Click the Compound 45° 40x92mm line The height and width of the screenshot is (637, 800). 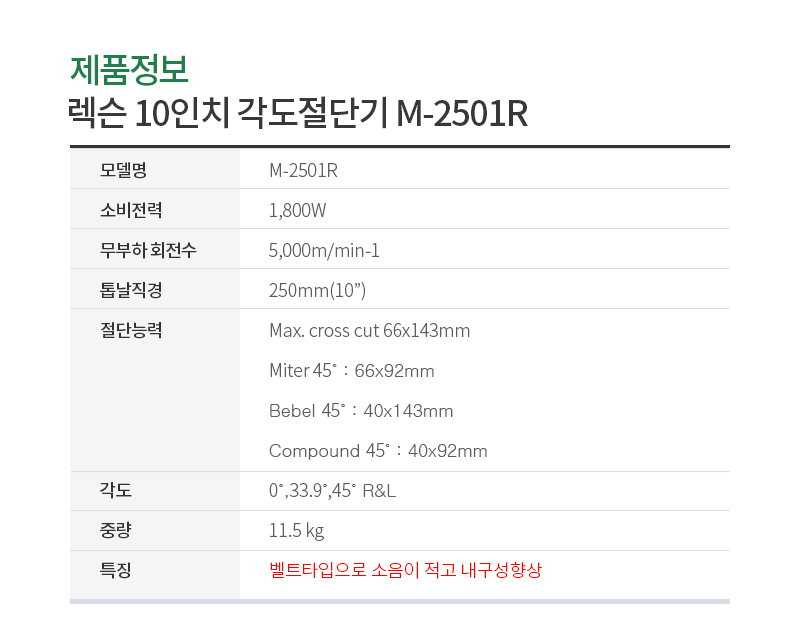[378, 450]
